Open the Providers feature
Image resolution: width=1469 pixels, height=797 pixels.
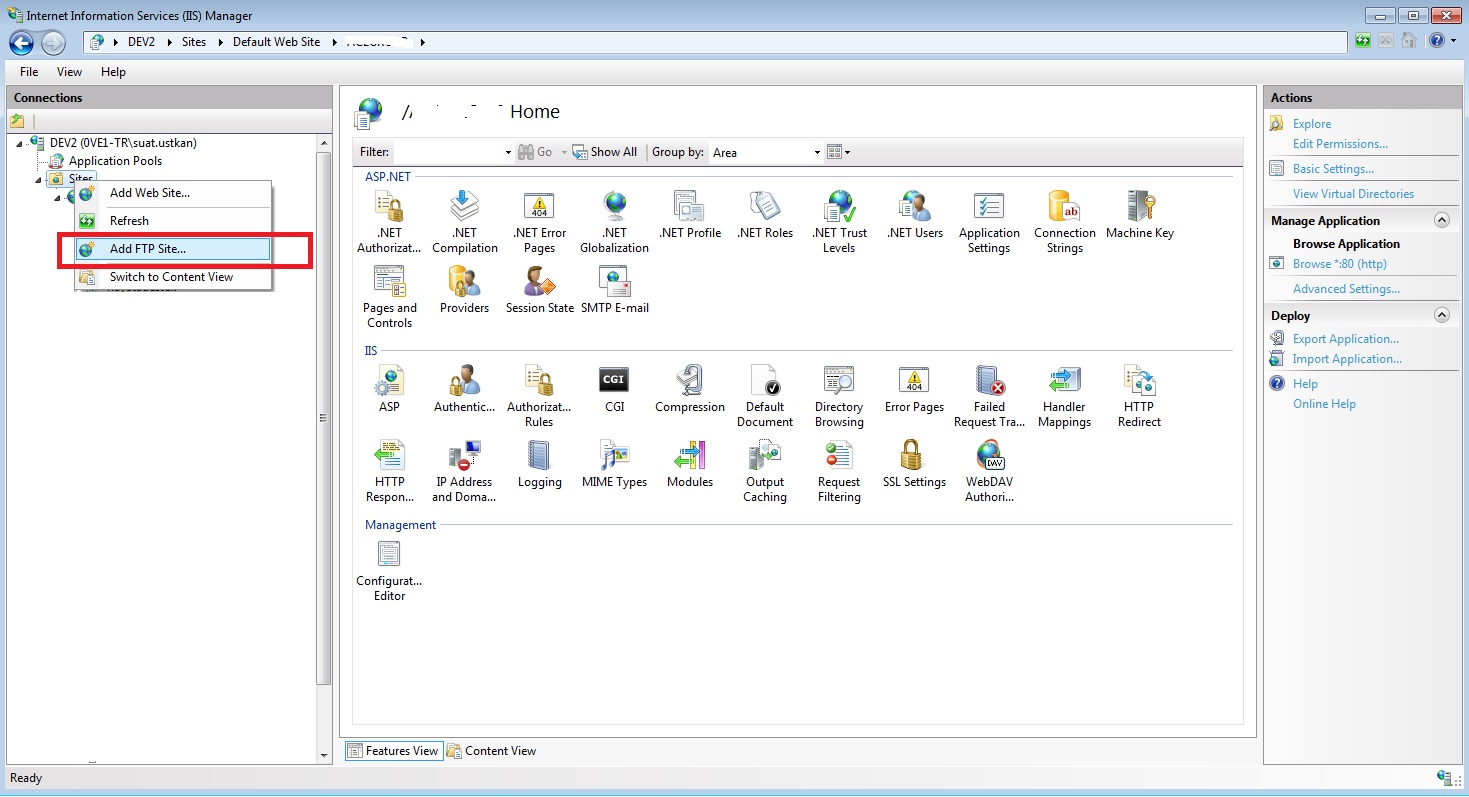tap(464, 290)
